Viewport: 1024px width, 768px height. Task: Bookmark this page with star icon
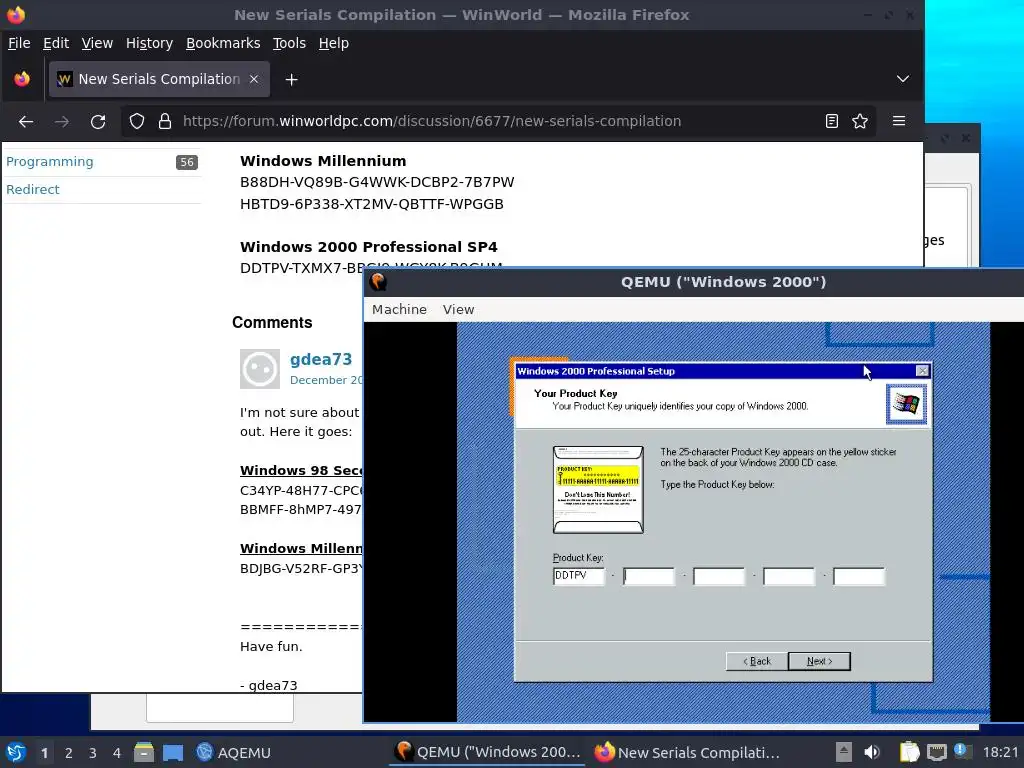[x=860, y=121]
